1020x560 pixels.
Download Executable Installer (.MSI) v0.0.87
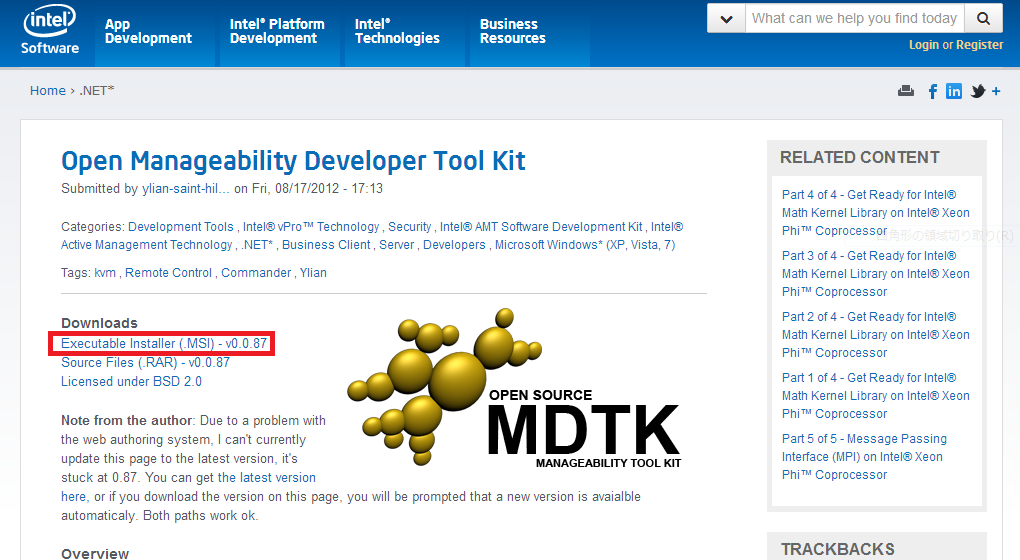[164, 343]
